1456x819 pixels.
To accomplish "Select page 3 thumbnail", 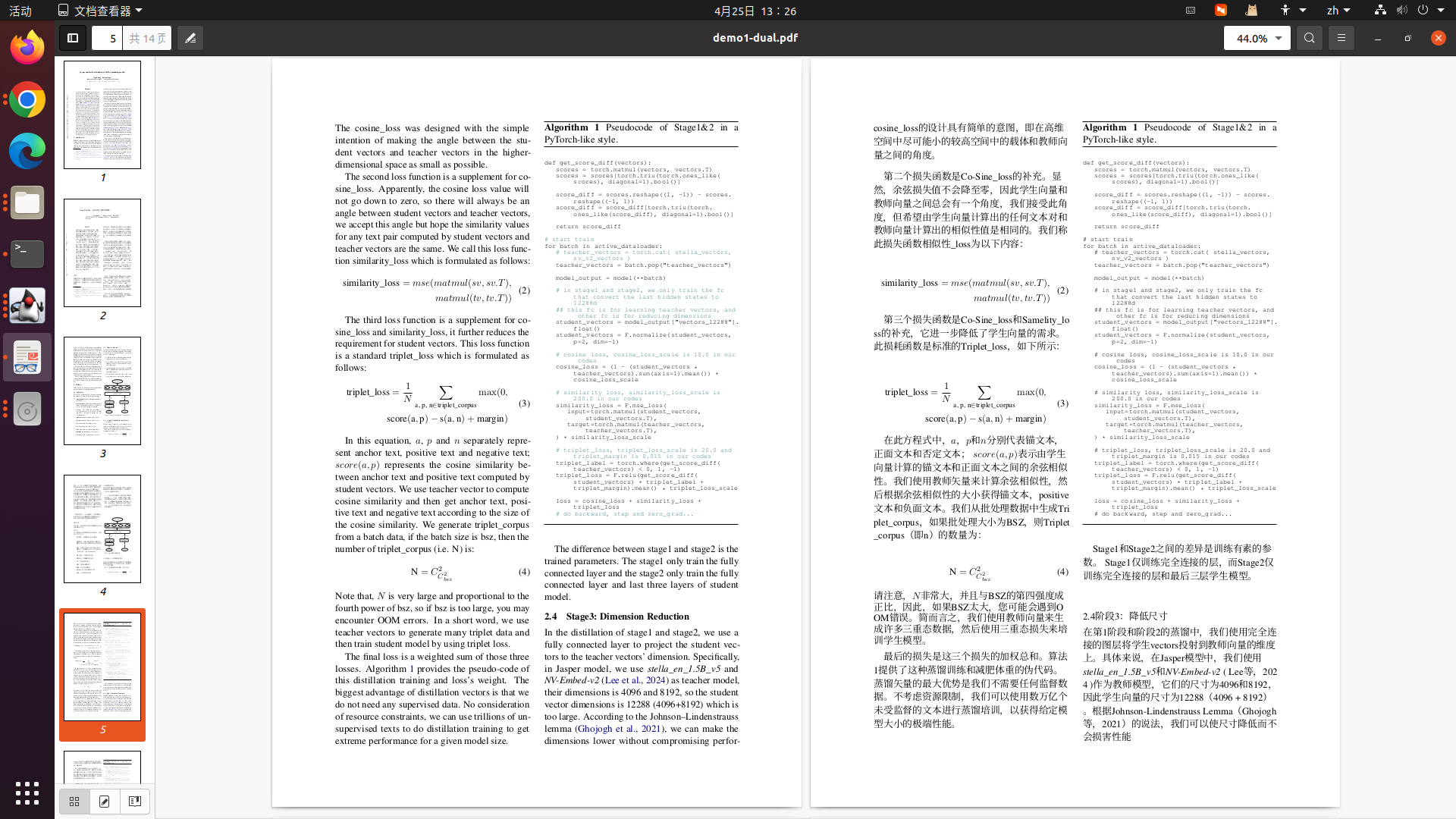I will click(x=102, y=391).
